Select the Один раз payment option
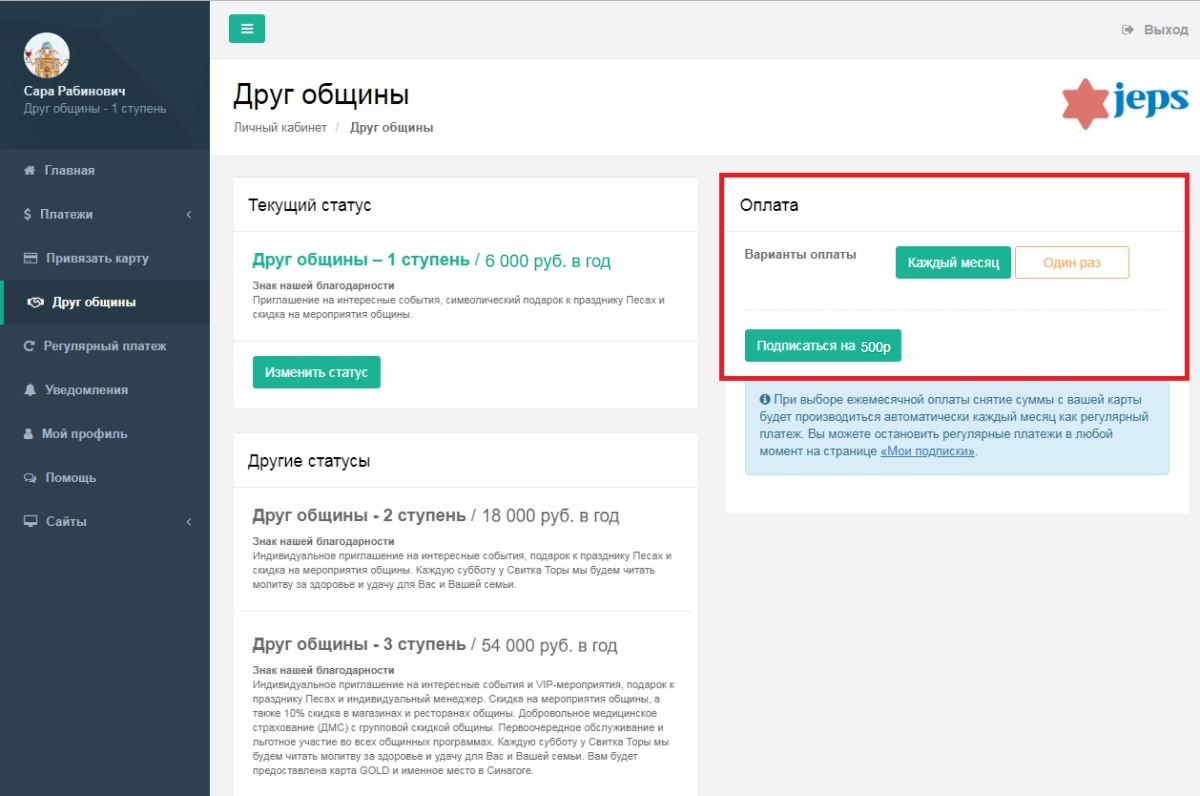Screen dimensions: 1200x796 1071,263
